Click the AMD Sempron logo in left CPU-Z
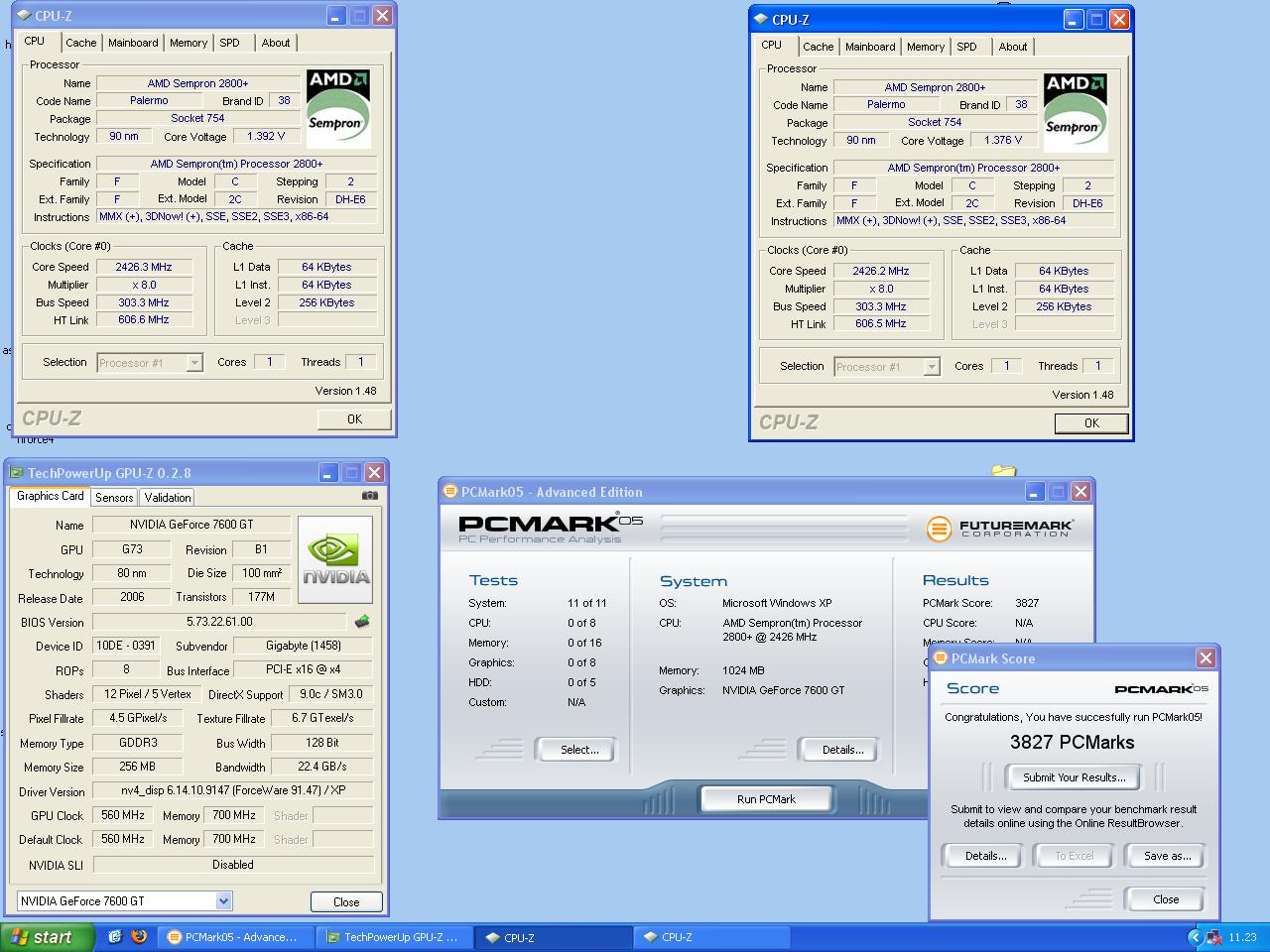 (338, 107)
